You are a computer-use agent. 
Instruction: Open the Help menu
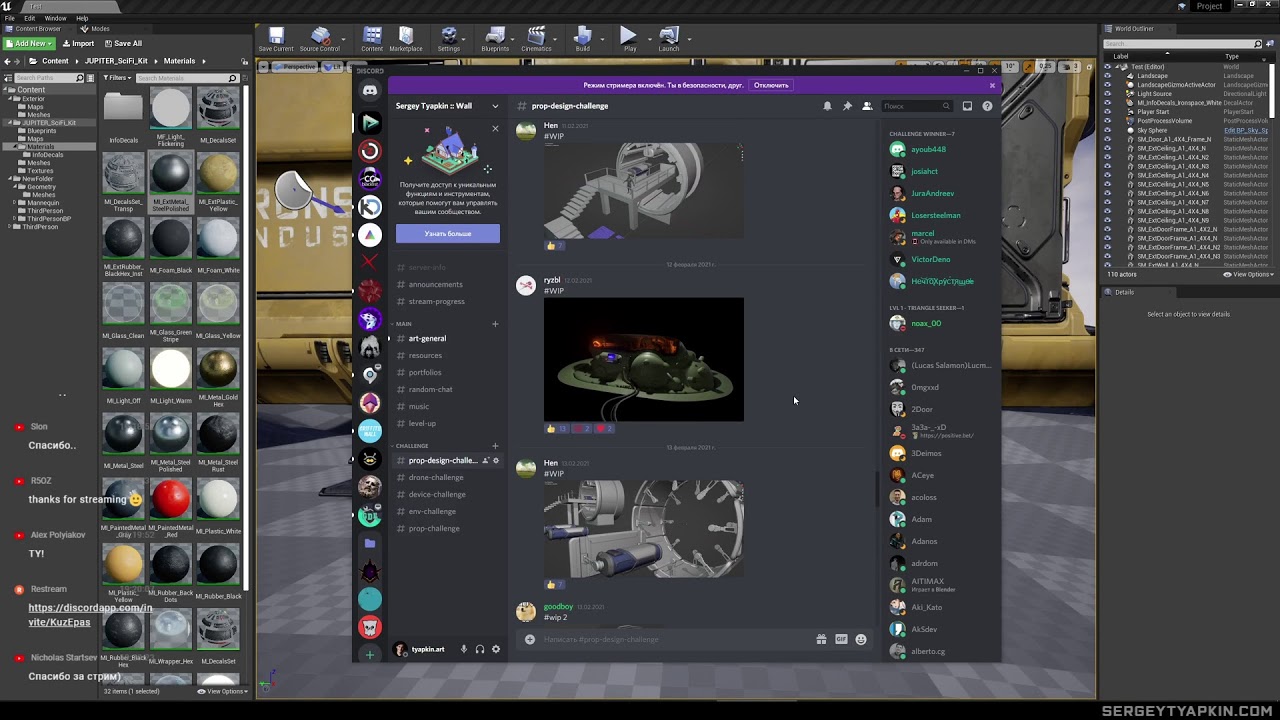[x=82, y=18]
